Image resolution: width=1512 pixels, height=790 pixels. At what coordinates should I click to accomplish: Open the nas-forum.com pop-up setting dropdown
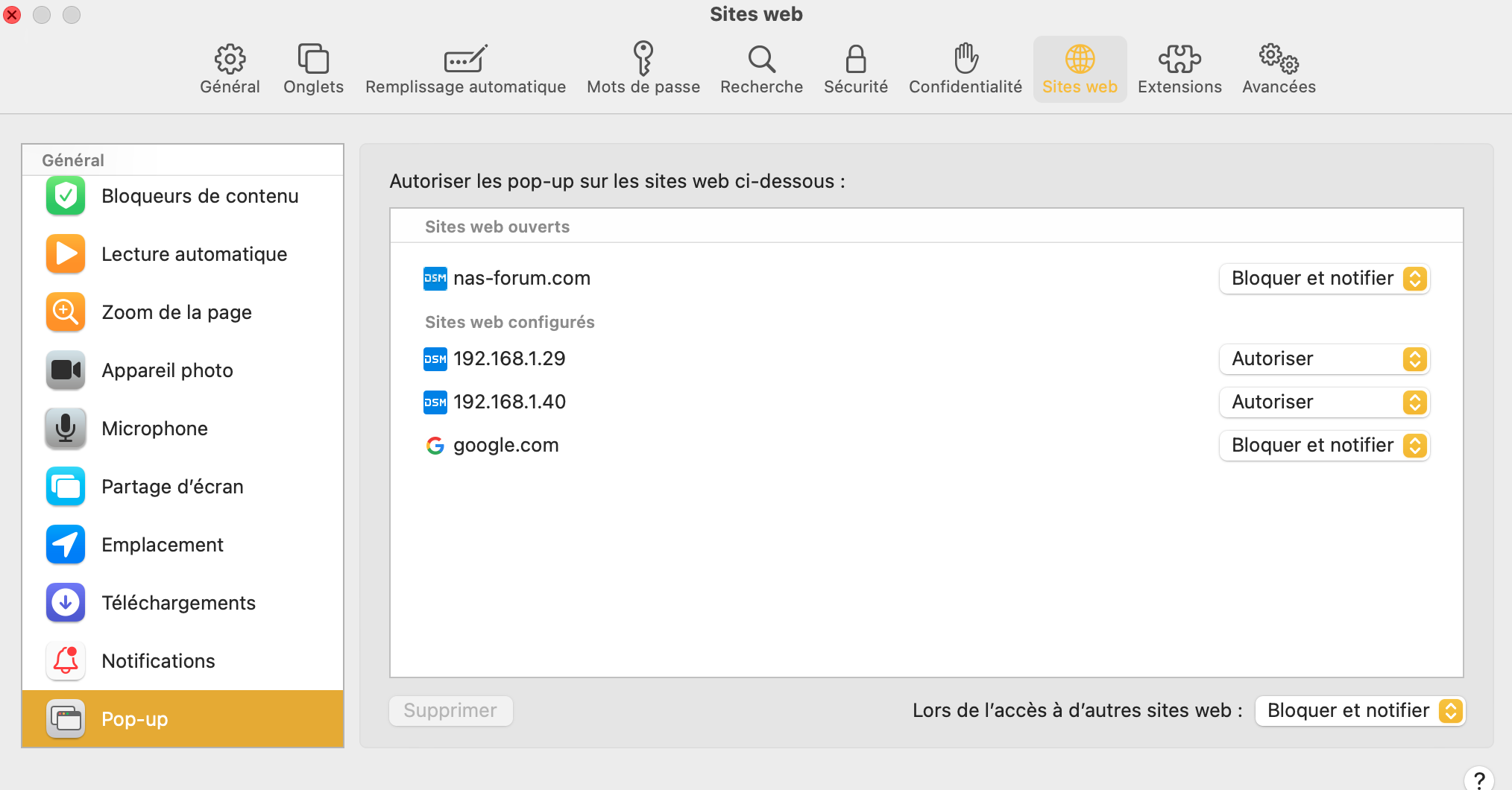point(1324,279)
